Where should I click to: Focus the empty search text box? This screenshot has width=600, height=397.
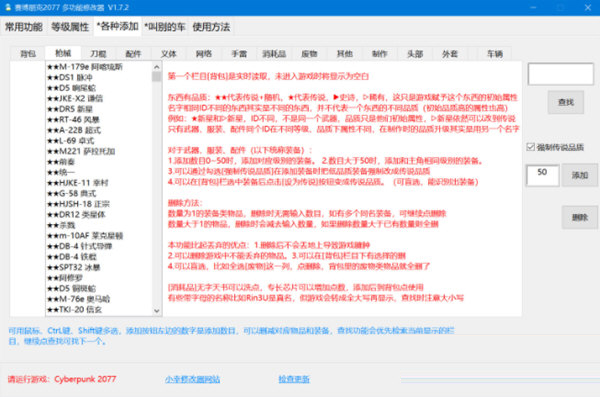(x=561, y=74)
